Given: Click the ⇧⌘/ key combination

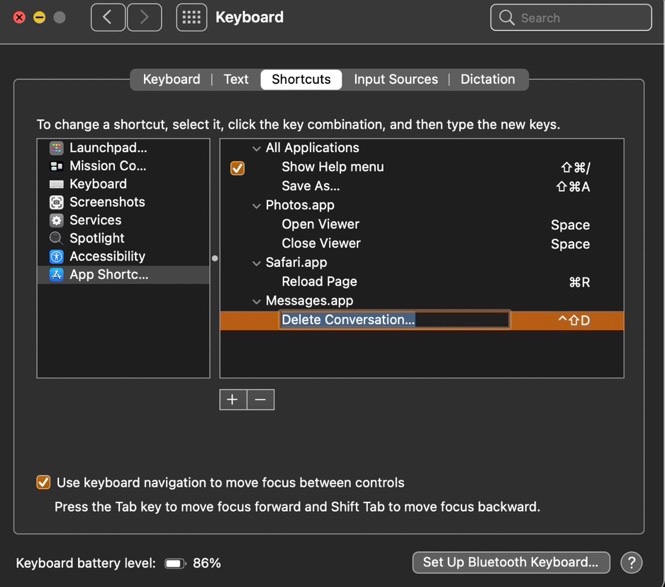Looking at the screenshot, I should pos(576,168).
